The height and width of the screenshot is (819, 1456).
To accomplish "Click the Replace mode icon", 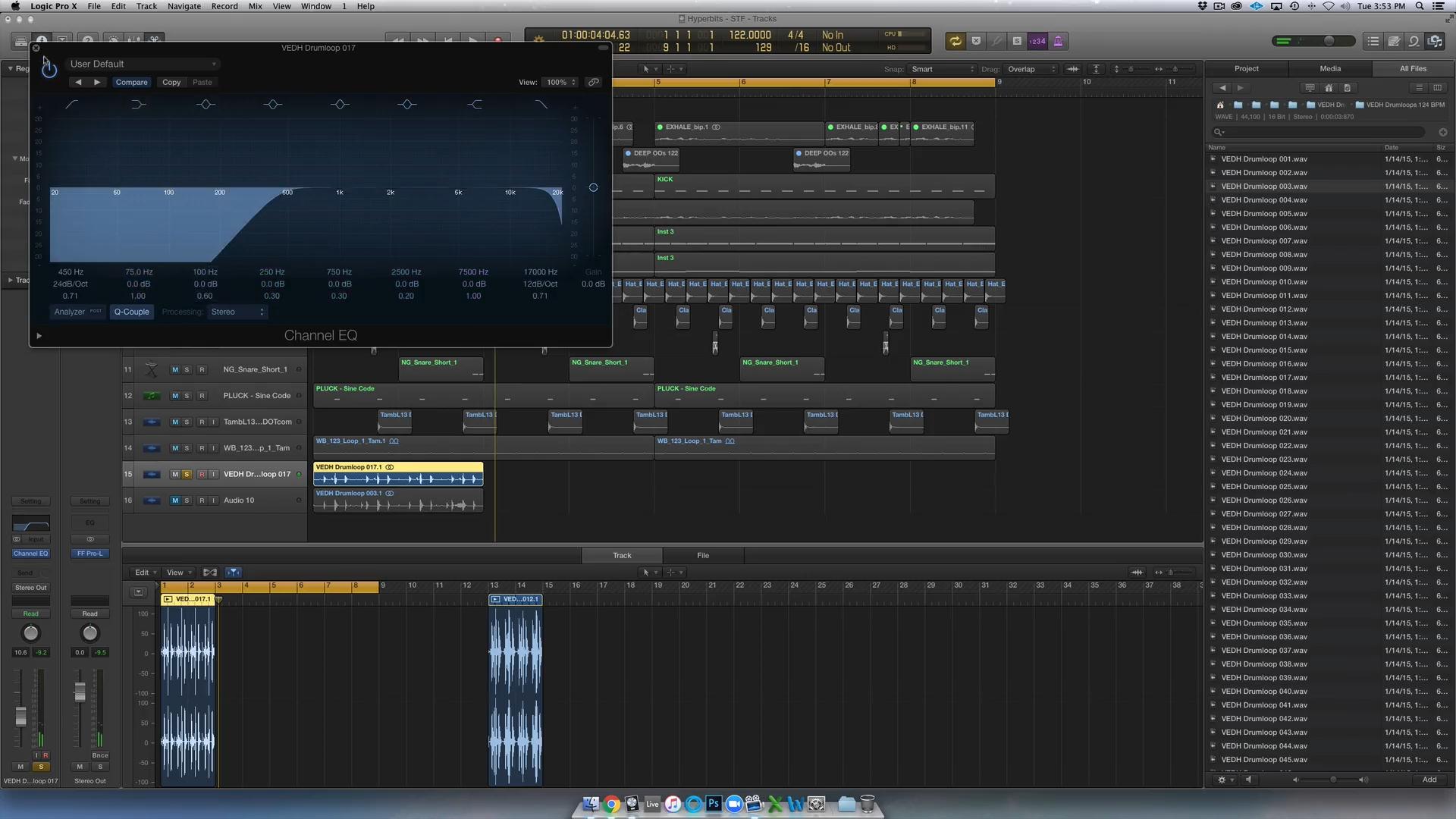I will coord(976,41).
